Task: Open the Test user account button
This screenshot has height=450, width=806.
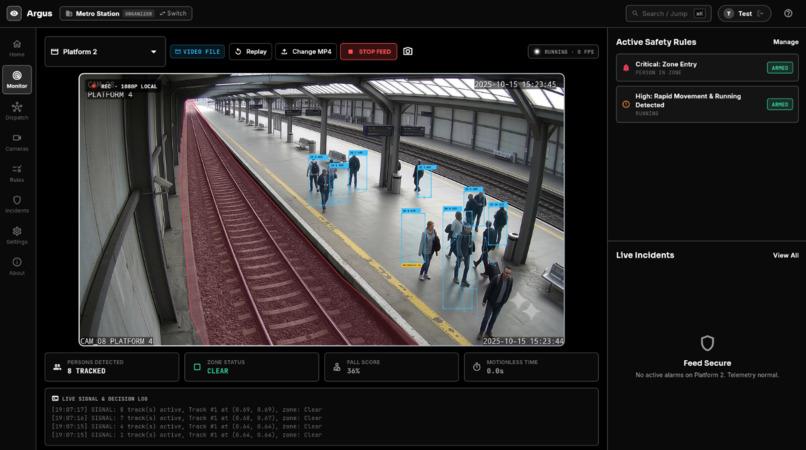Action: 744,13
